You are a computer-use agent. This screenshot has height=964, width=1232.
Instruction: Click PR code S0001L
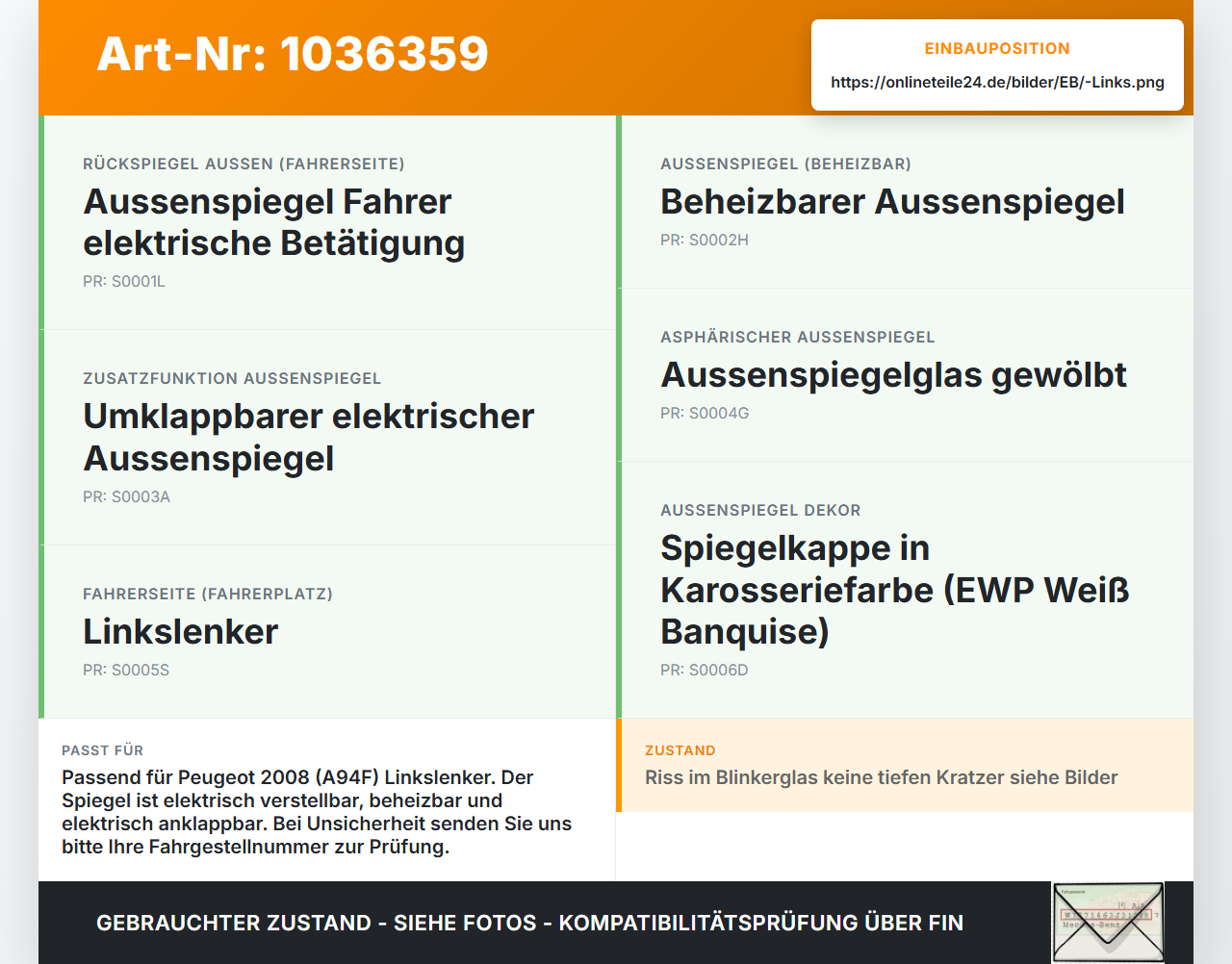(x=124, y=281)
